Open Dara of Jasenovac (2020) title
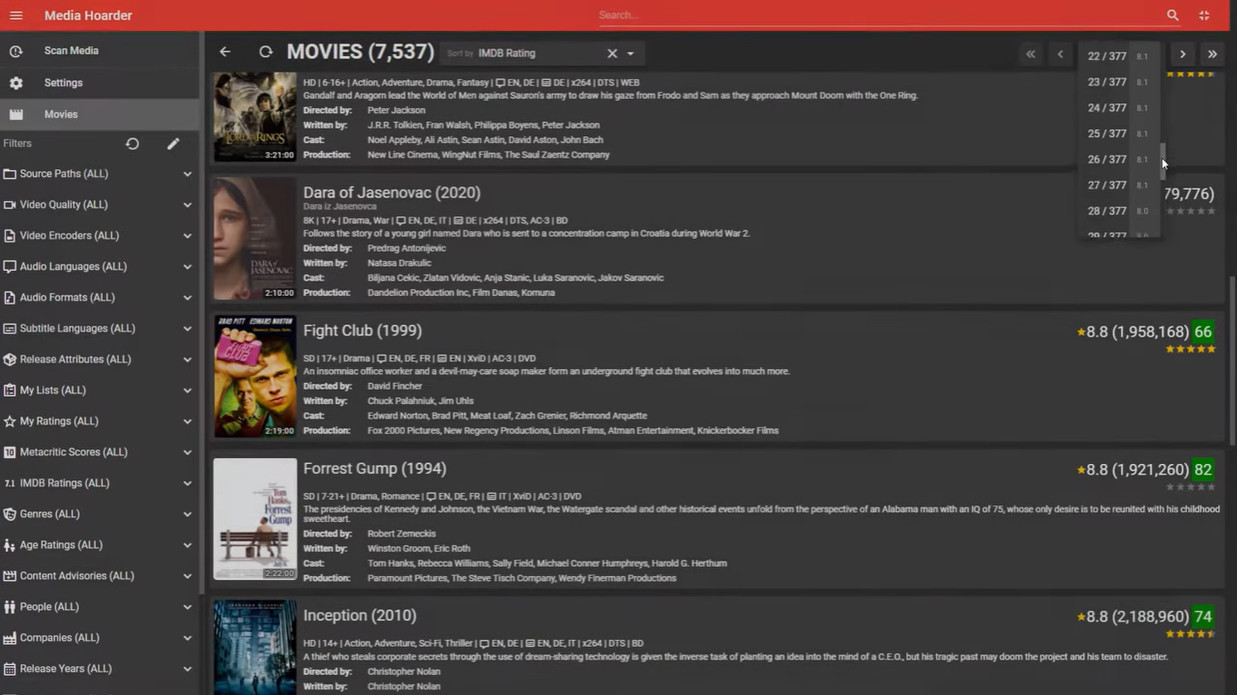This screenshot has height=695, width=1237. pyautogui.click(x=392, y=193)
